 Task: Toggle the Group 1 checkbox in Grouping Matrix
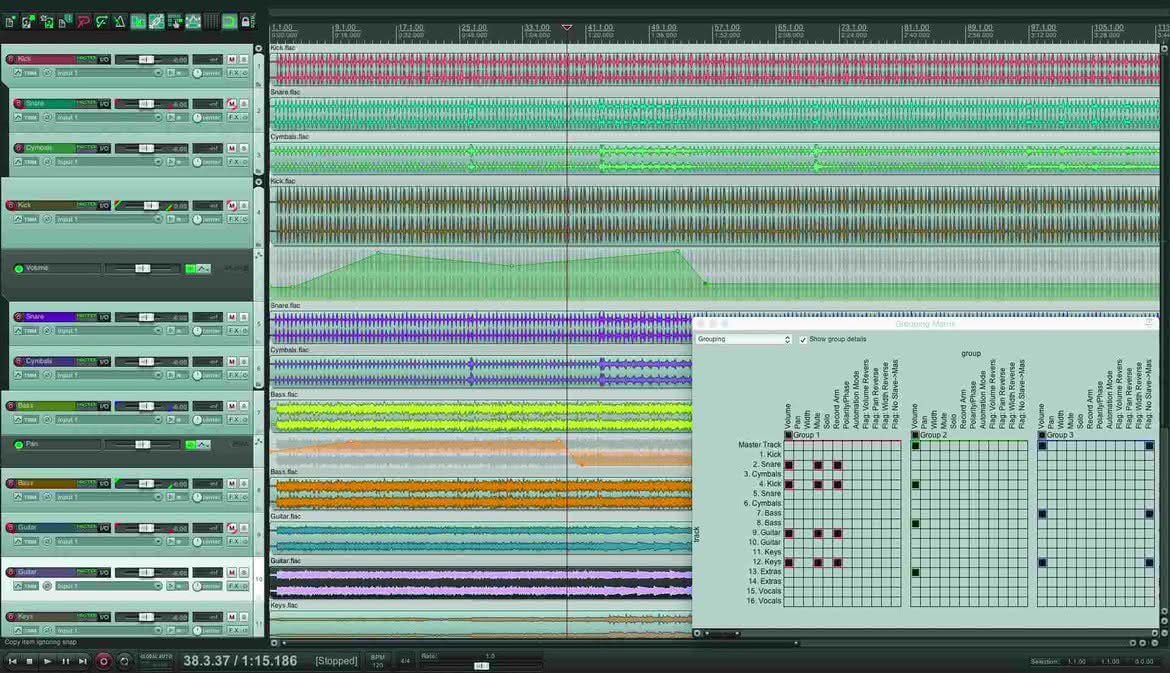tap(788, 435)
